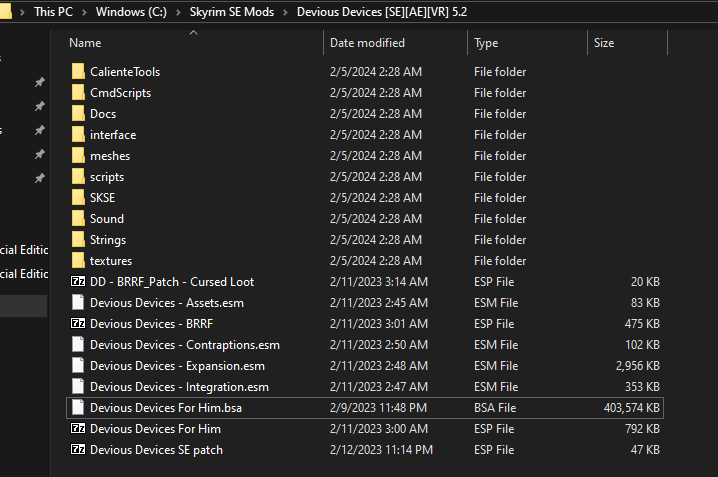Click the 2/12/2023 11:14 PM date cell

(381, 450)
